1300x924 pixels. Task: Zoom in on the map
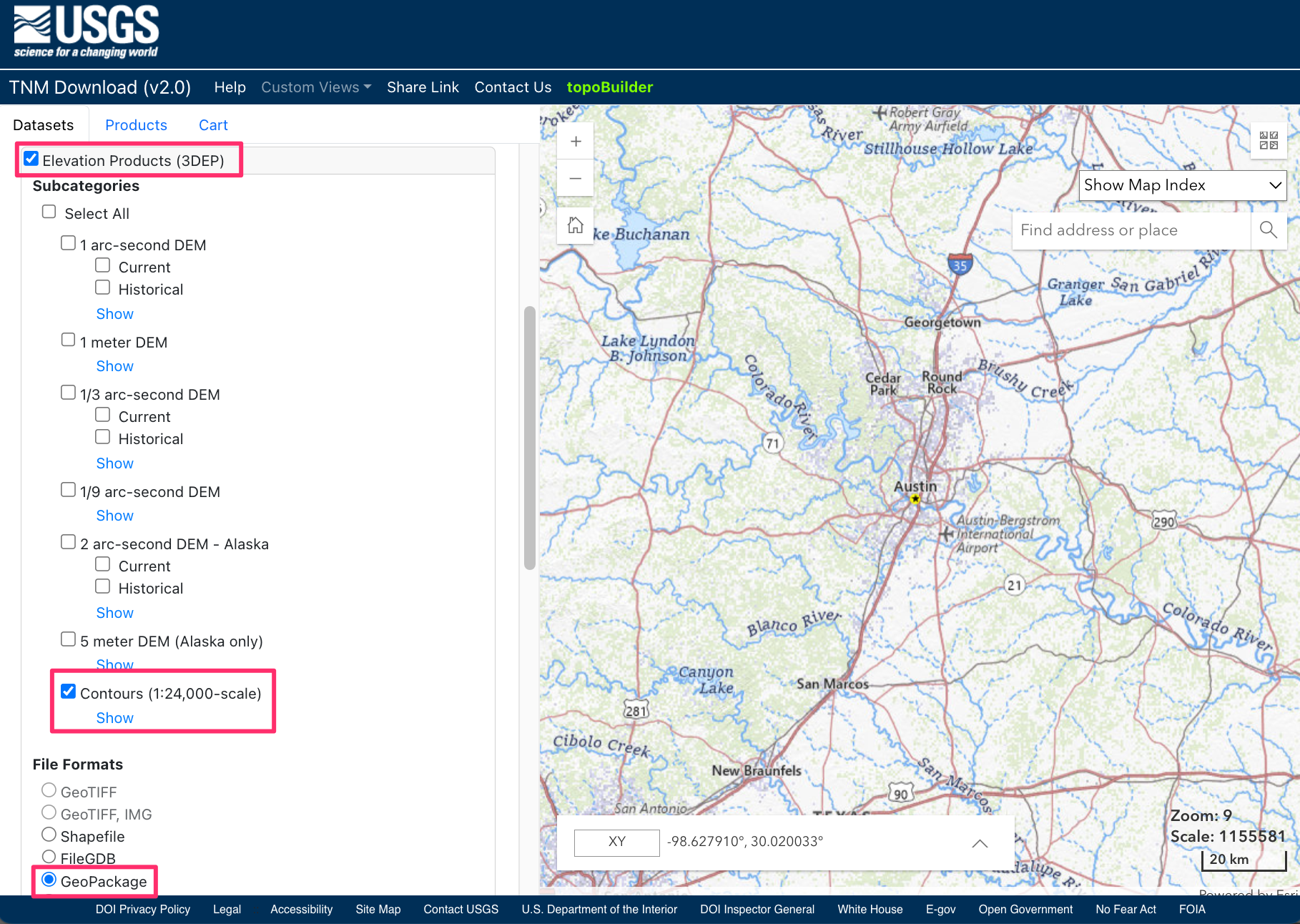576,142
